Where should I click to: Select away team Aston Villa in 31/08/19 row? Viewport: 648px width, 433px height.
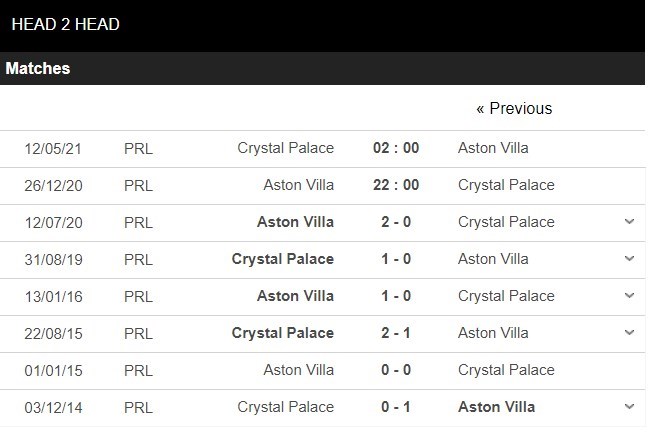(493, 259)
